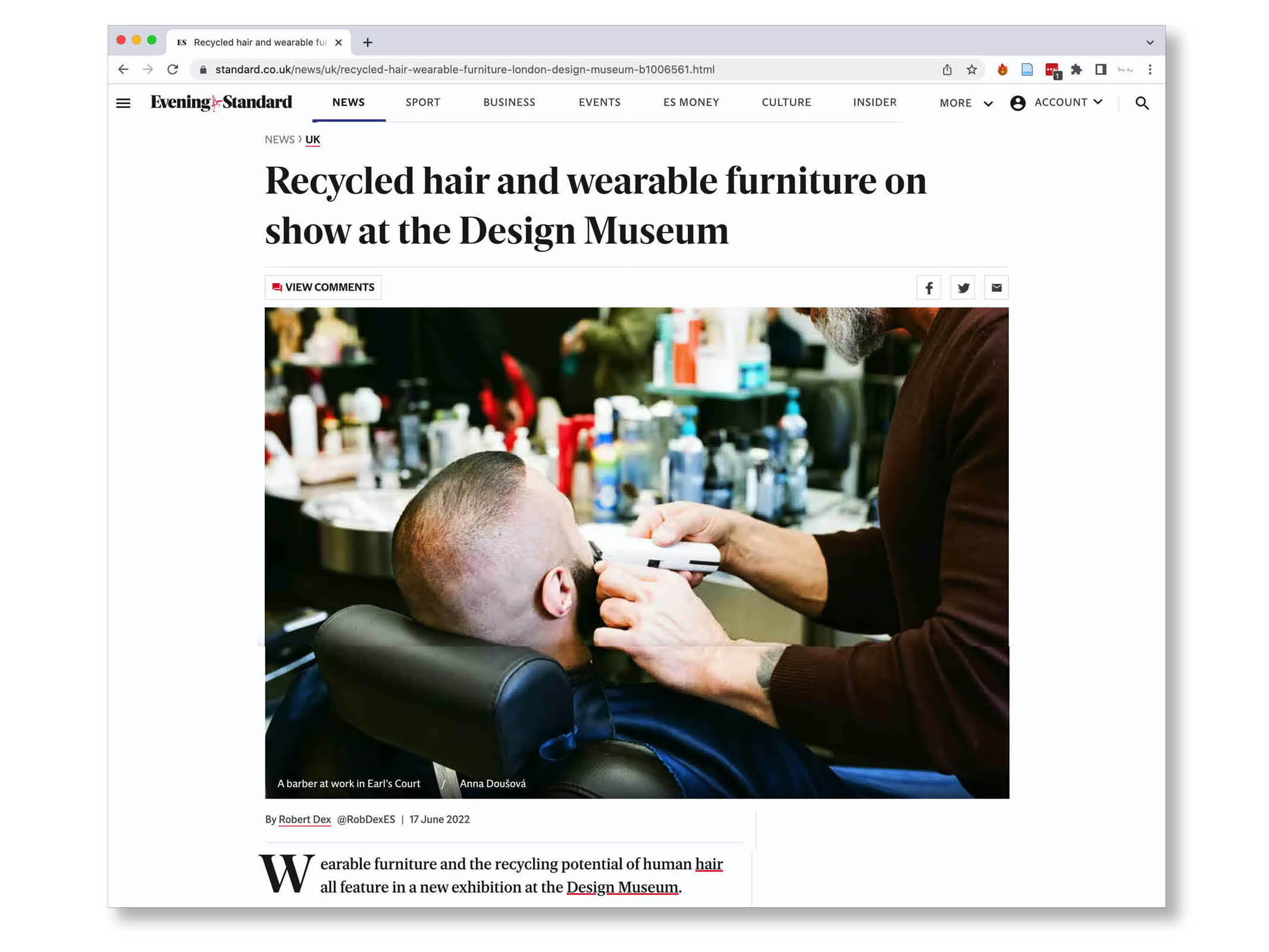The width and height of the screenshot is (1269, 952).
Task: Click the site search magnifier icon
Action: [x=1141, y=103]
